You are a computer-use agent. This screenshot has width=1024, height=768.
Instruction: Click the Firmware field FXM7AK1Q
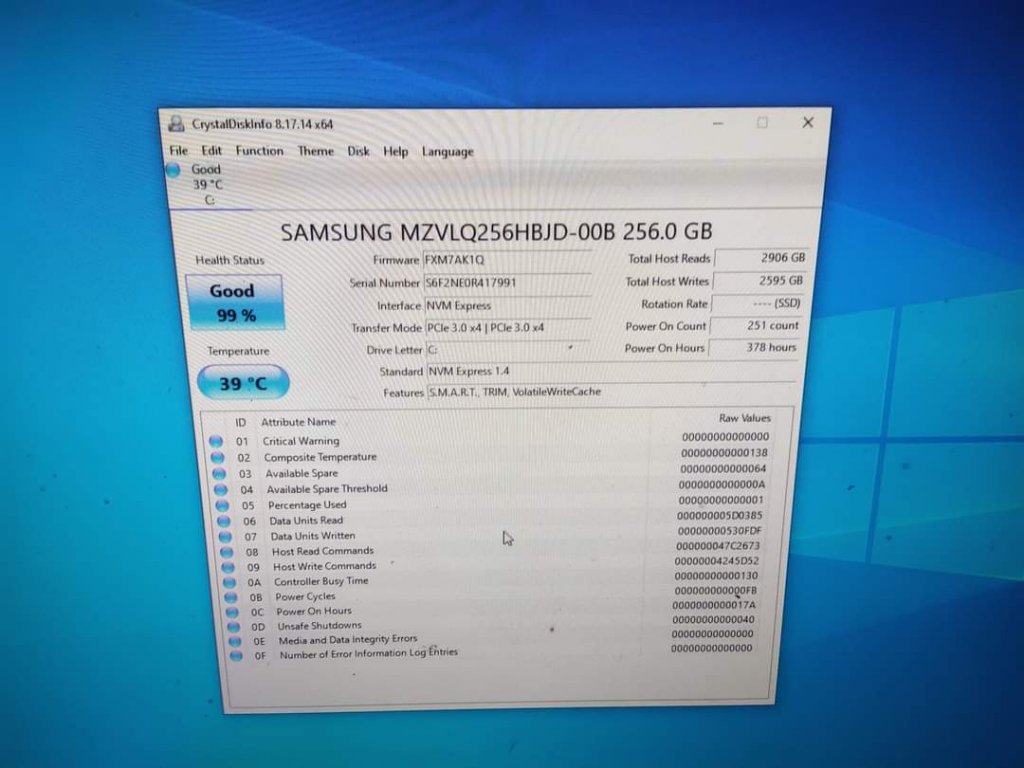point(507,259)
